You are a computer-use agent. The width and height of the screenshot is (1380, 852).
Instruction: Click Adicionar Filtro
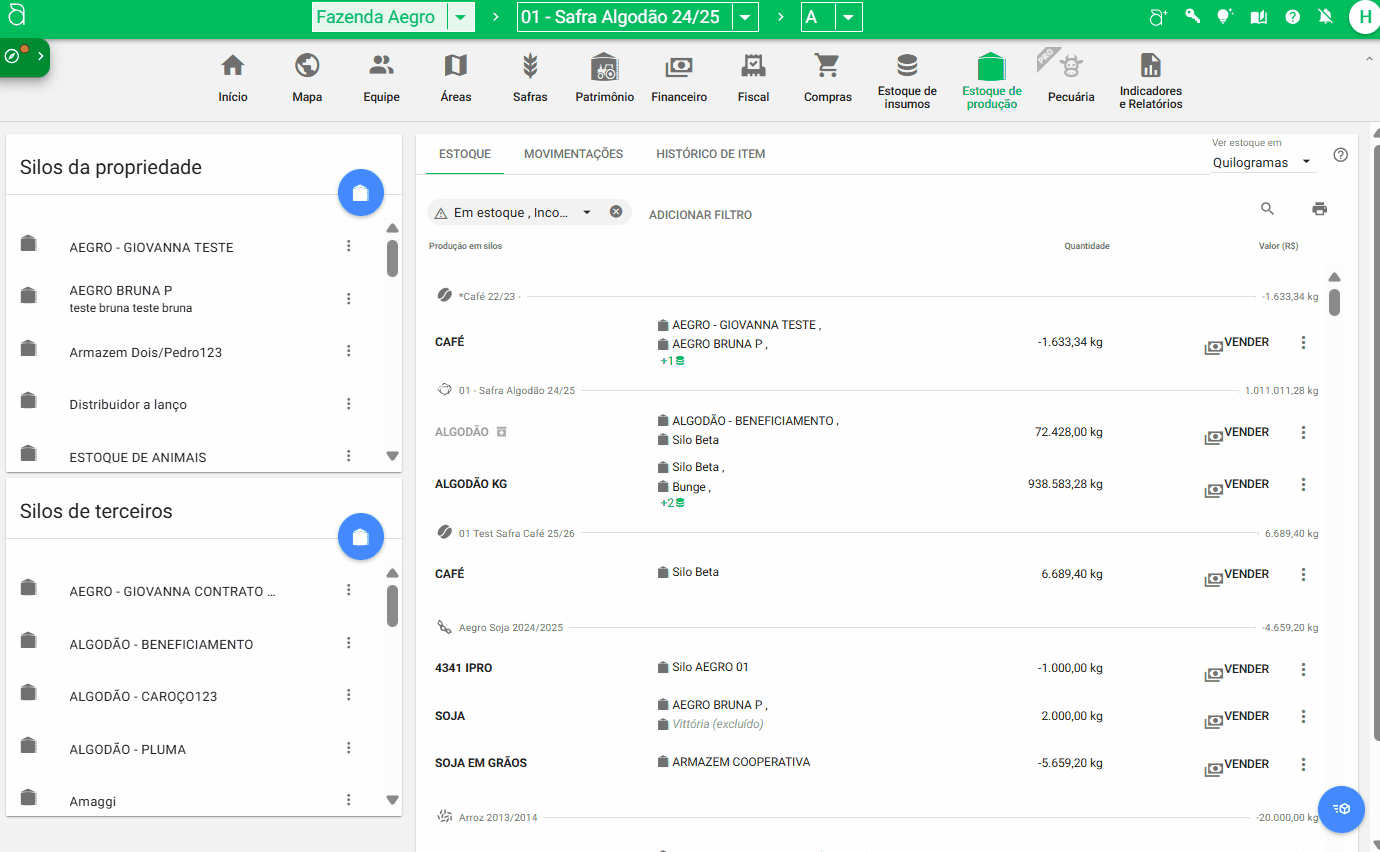point(700,215)
